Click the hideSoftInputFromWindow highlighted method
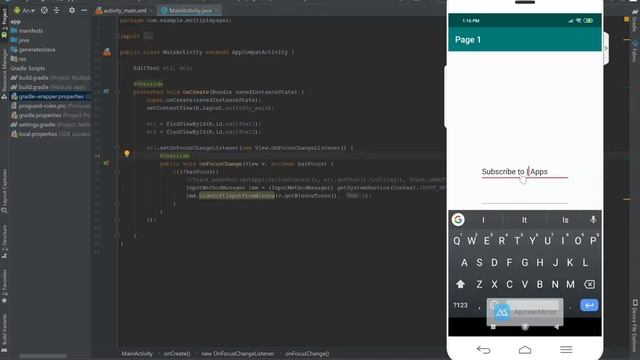 [237, 196]
